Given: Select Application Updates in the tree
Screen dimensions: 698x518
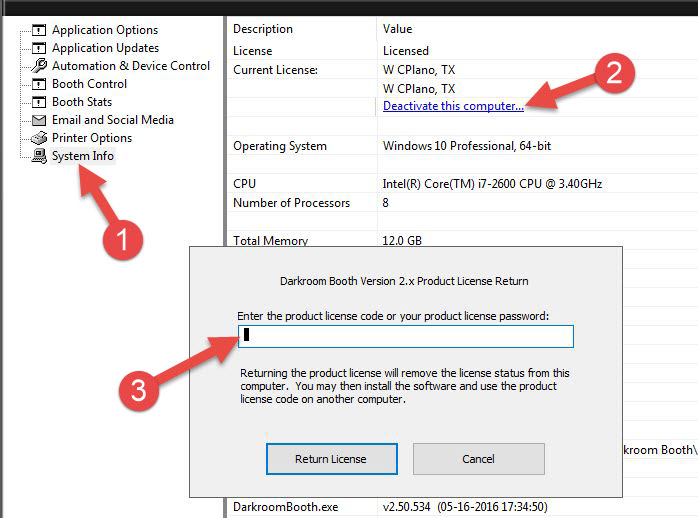Looking at the screenshot, I should coord(106,48).
